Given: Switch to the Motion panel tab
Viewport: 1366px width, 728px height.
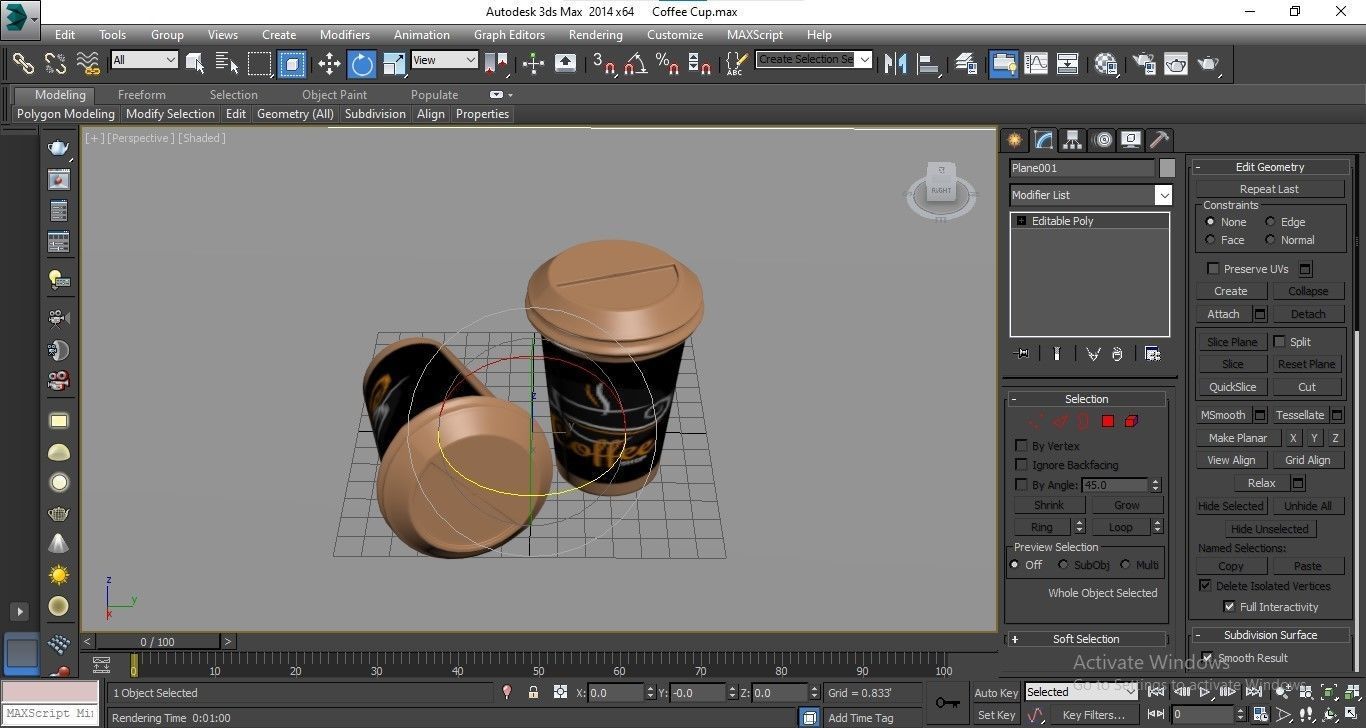Looking at the screenshot, I should 1102,140.
